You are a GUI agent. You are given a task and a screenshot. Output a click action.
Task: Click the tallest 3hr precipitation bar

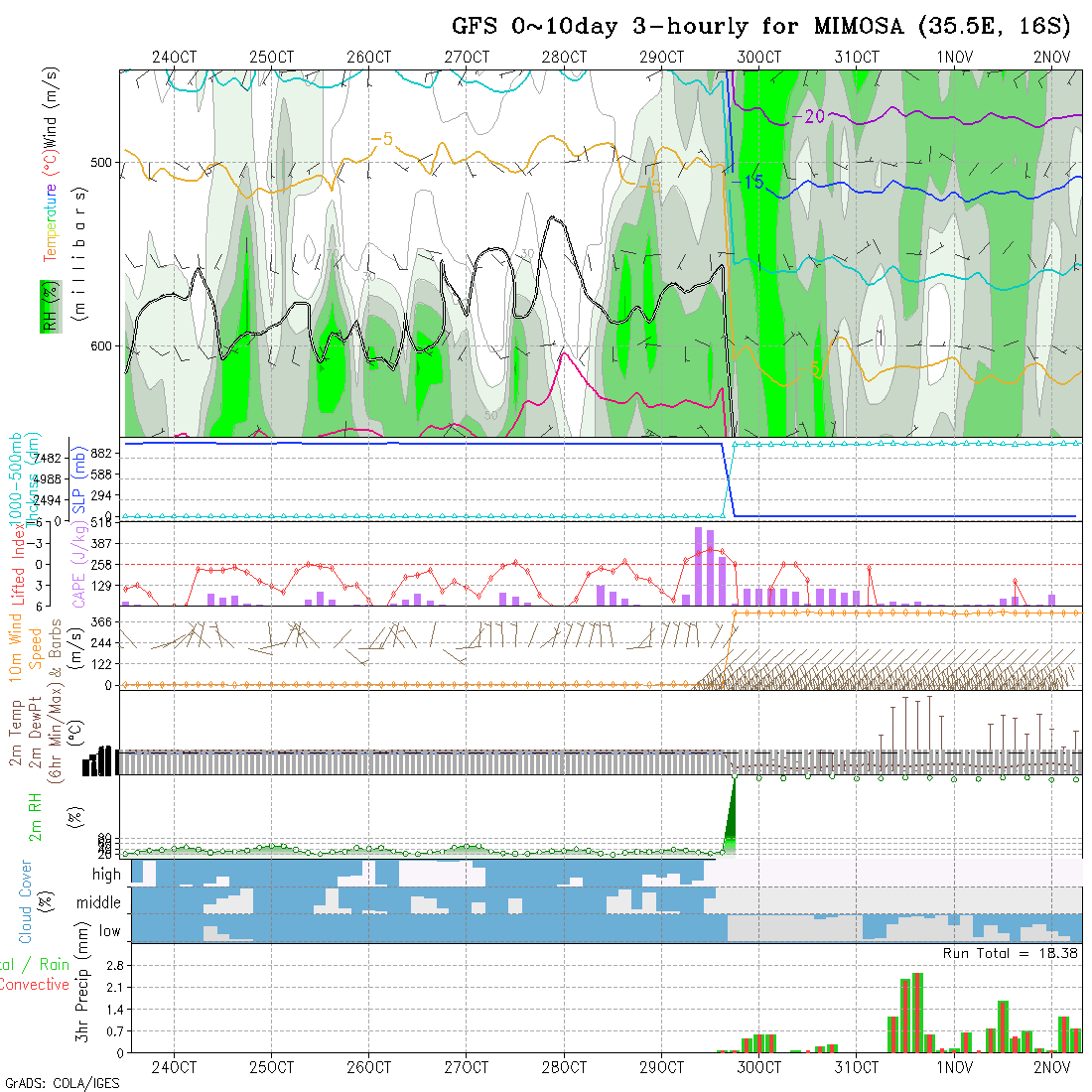point(916,1013)
